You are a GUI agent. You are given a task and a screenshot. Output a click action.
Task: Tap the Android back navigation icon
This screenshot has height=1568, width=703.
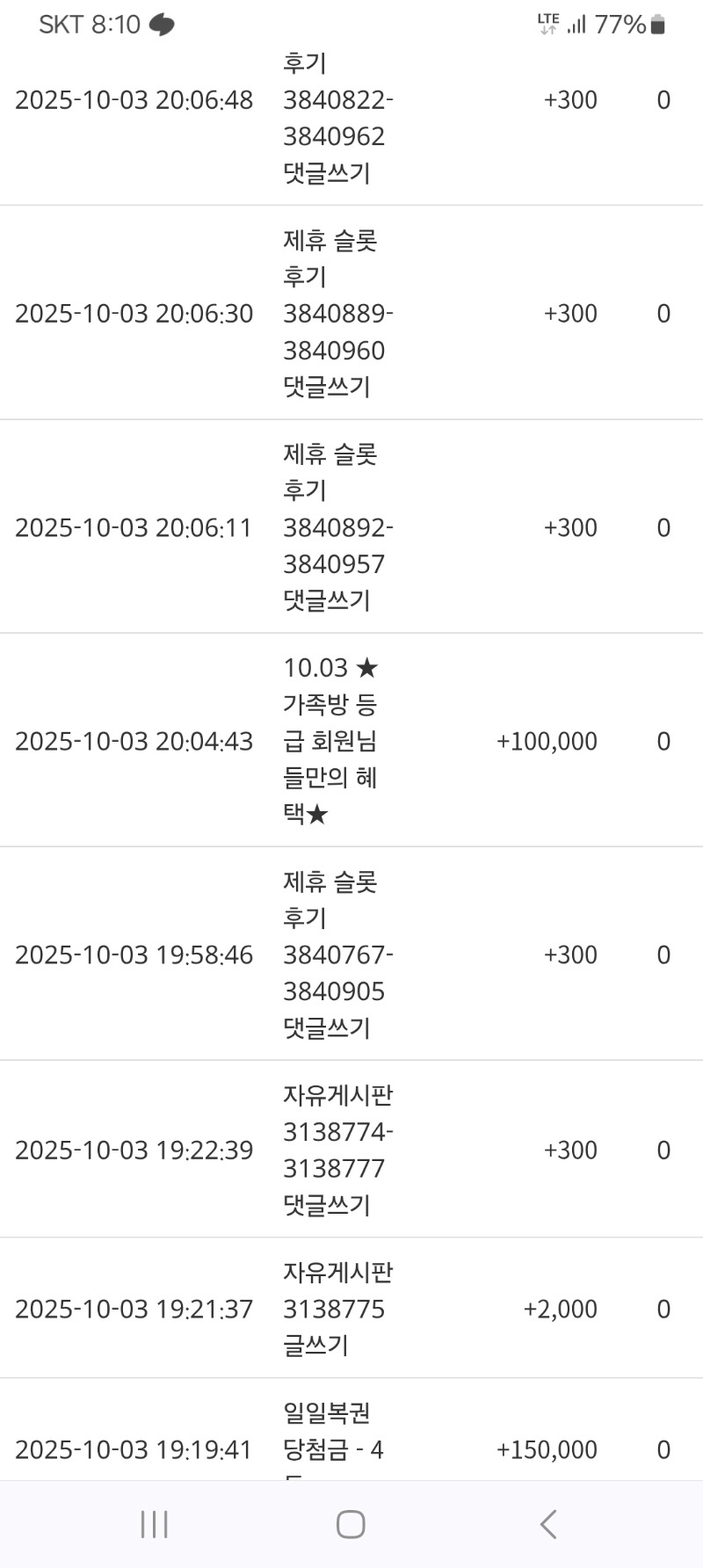tap(548, 1524)
